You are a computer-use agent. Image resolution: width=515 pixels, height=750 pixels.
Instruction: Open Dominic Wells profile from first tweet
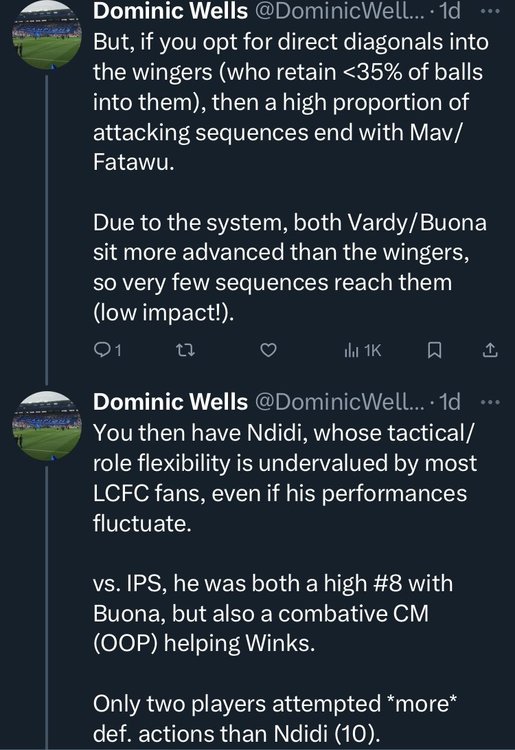coord(170,11)
